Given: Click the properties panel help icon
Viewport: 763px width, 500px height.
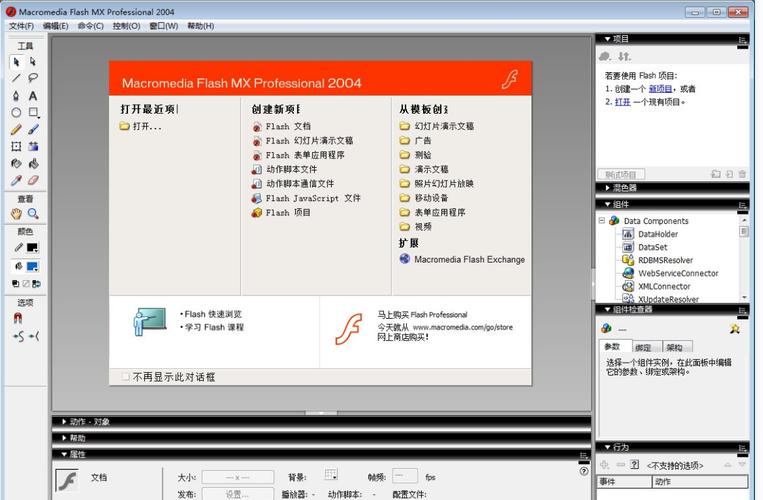Looking at the screenshot, I should coord(584,471).
